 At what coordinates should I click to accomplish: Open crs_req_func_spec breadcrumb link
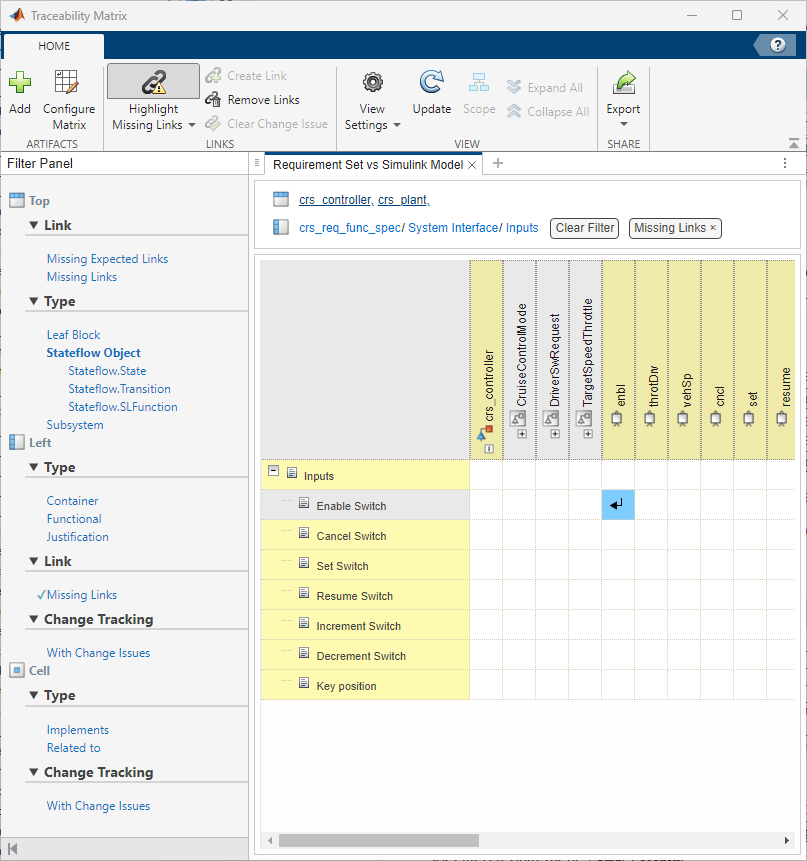pyautogui.click(x=350, y=228)
